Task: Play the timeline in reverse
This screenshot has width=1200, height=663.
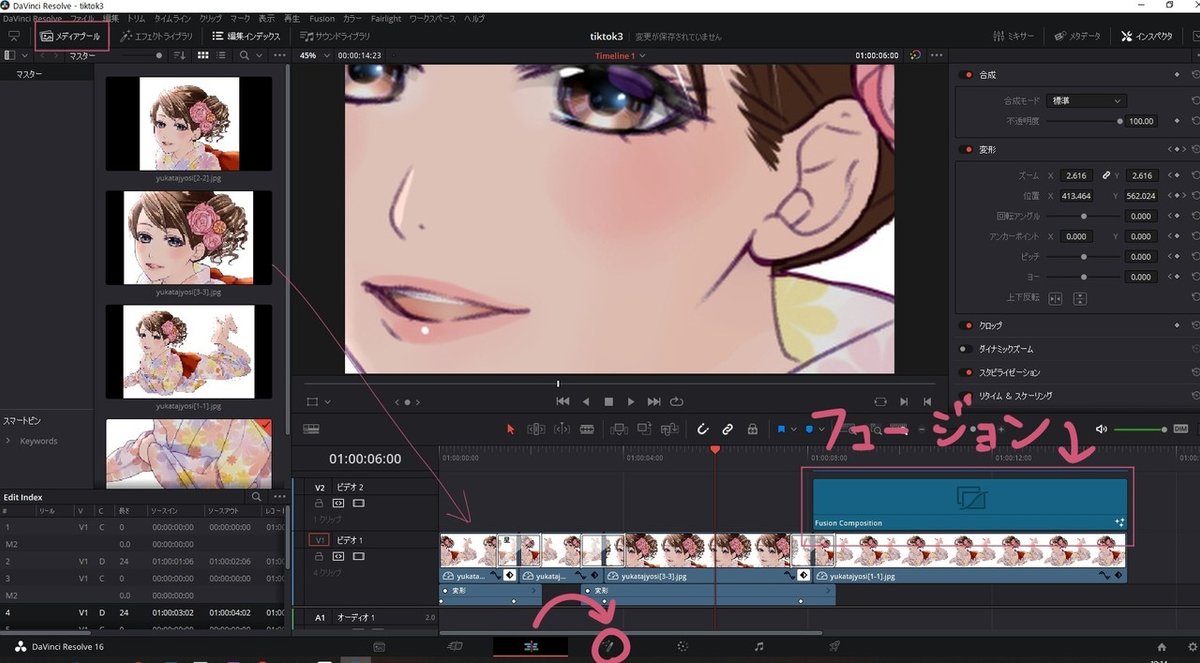Action: pos(586,401)
